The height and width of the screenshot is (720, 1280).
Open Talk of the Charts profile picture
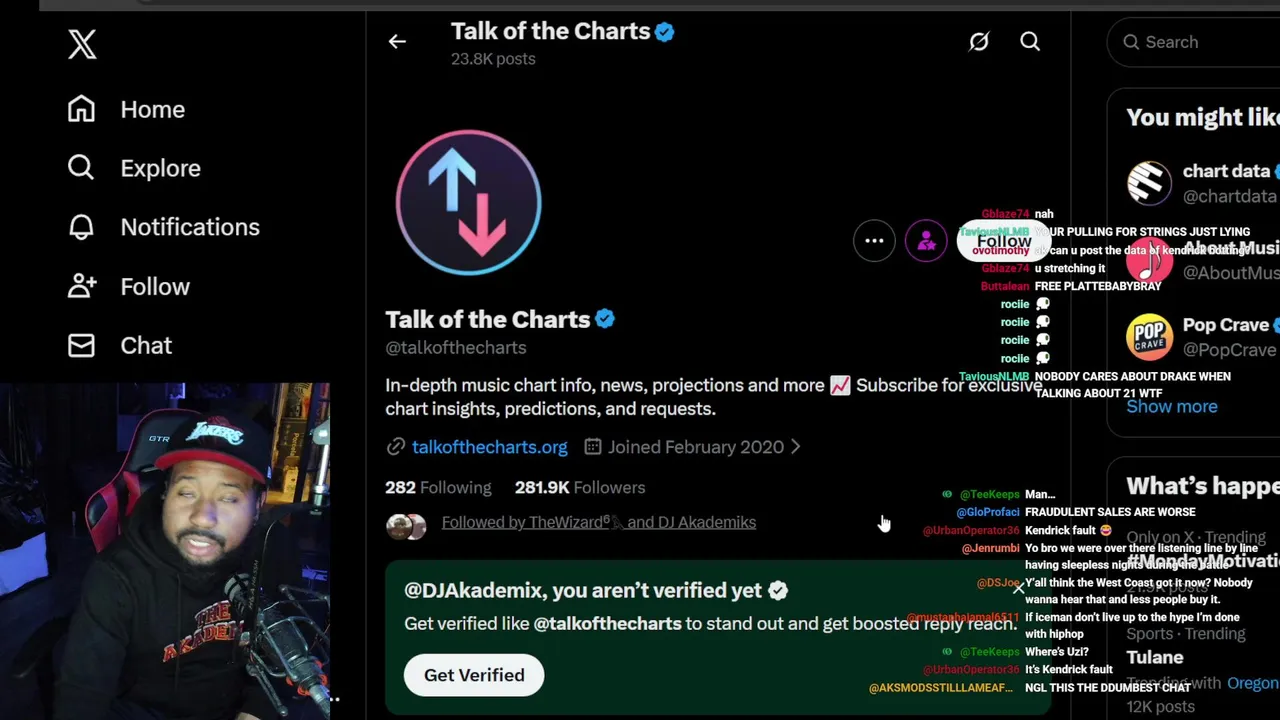(x=468, y=202)
